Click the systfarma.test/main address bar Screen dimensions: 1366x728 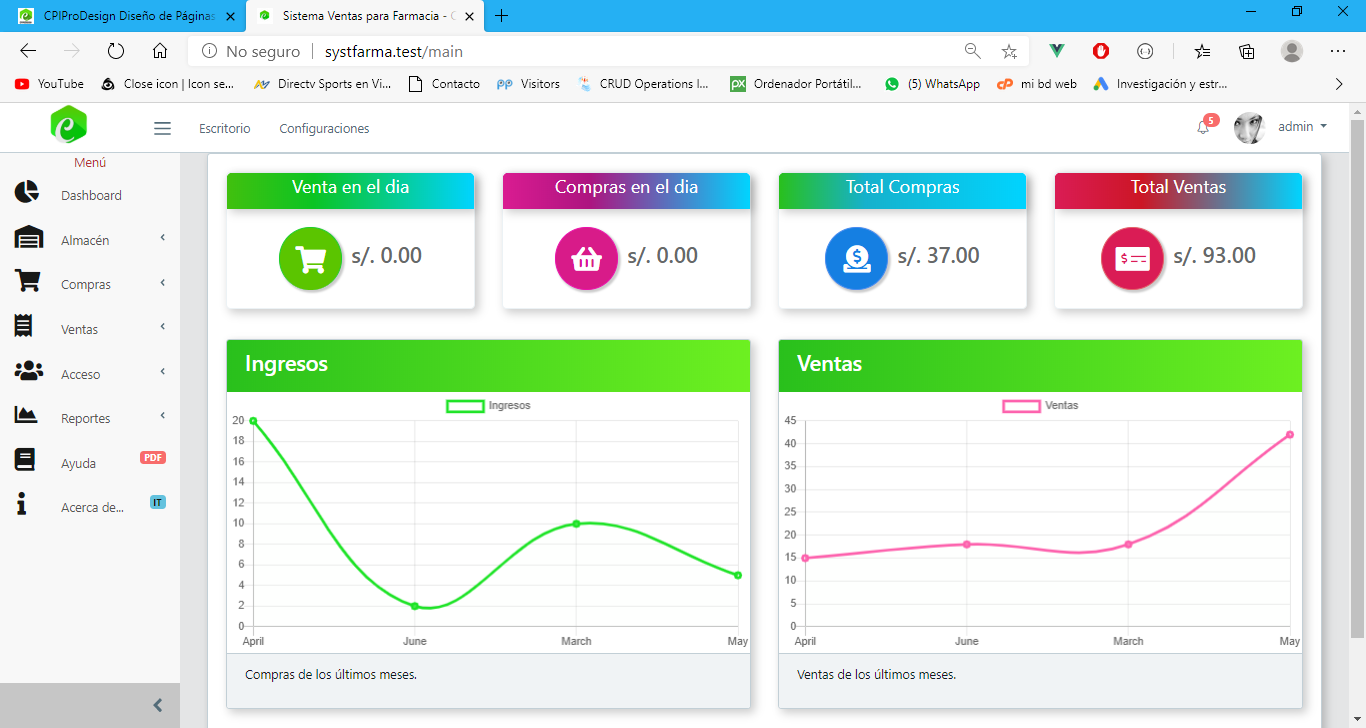pos(394,51)
